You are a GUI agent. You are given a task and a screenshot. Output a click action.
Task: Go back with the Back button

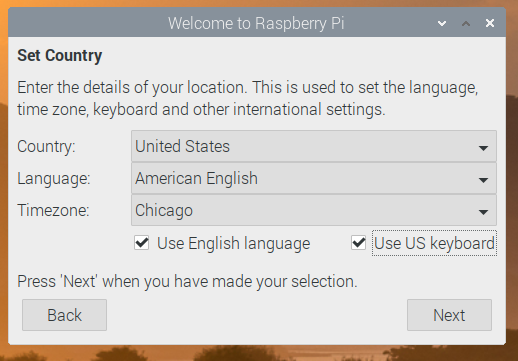pos(64,315)
